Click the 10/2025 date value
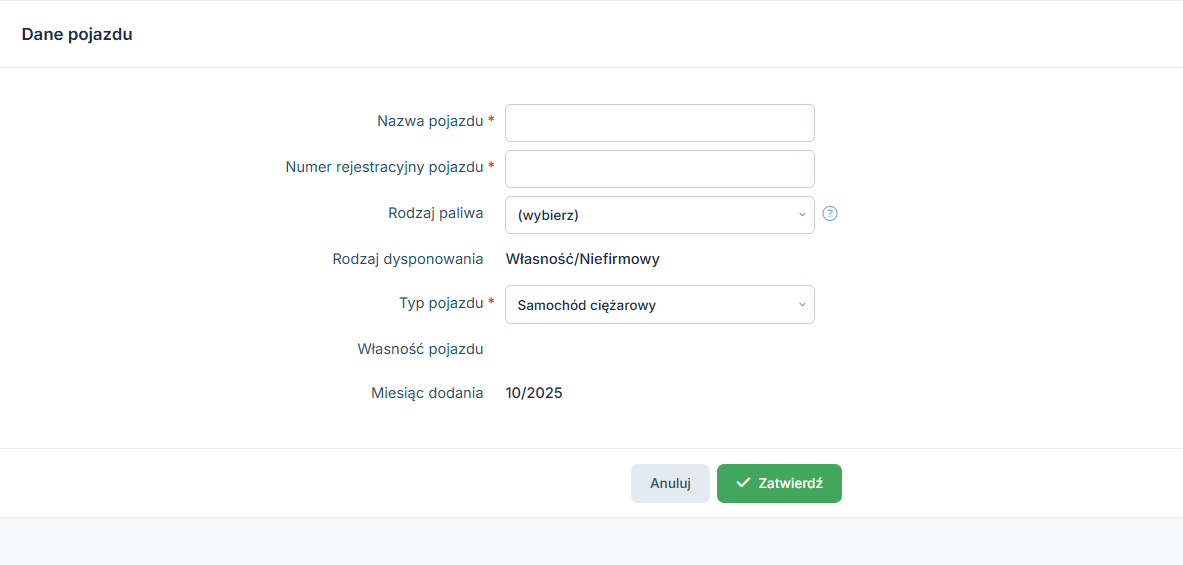 pos(534,393)
